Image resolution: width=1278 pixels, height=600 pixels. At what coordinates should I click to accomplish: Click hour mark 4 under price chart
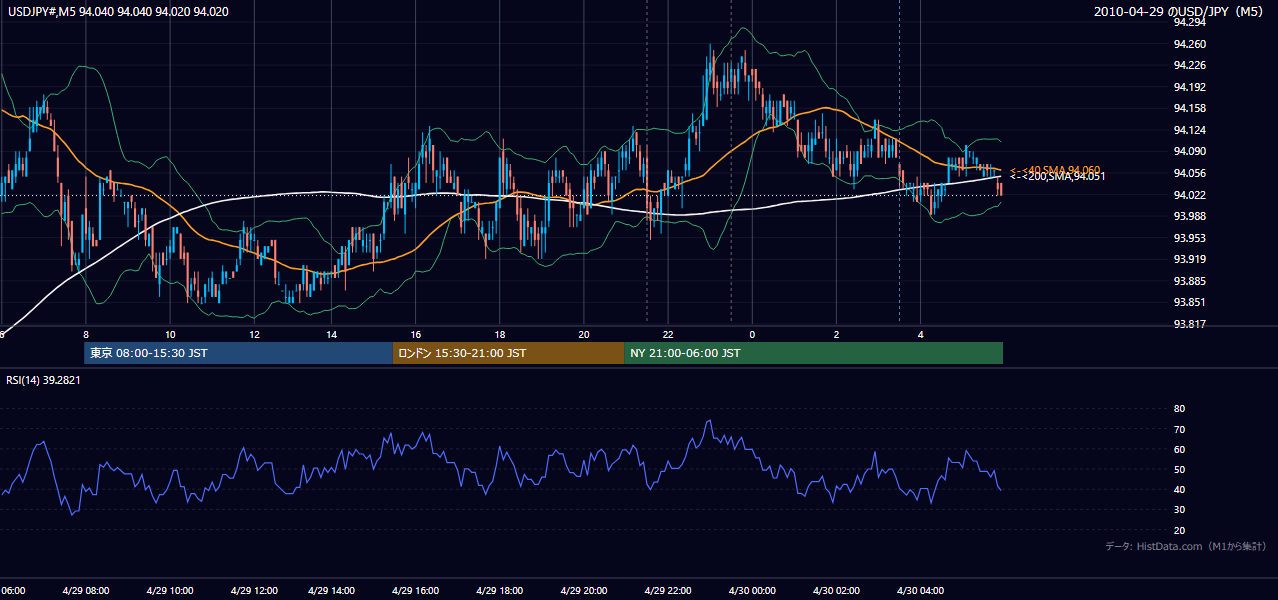[920, 334]
